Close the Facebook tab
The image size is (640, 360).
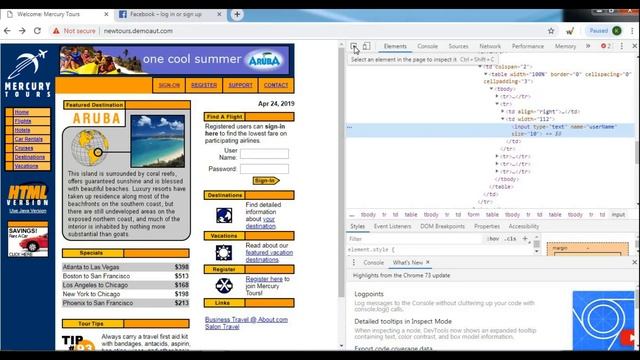click(219, 14)
